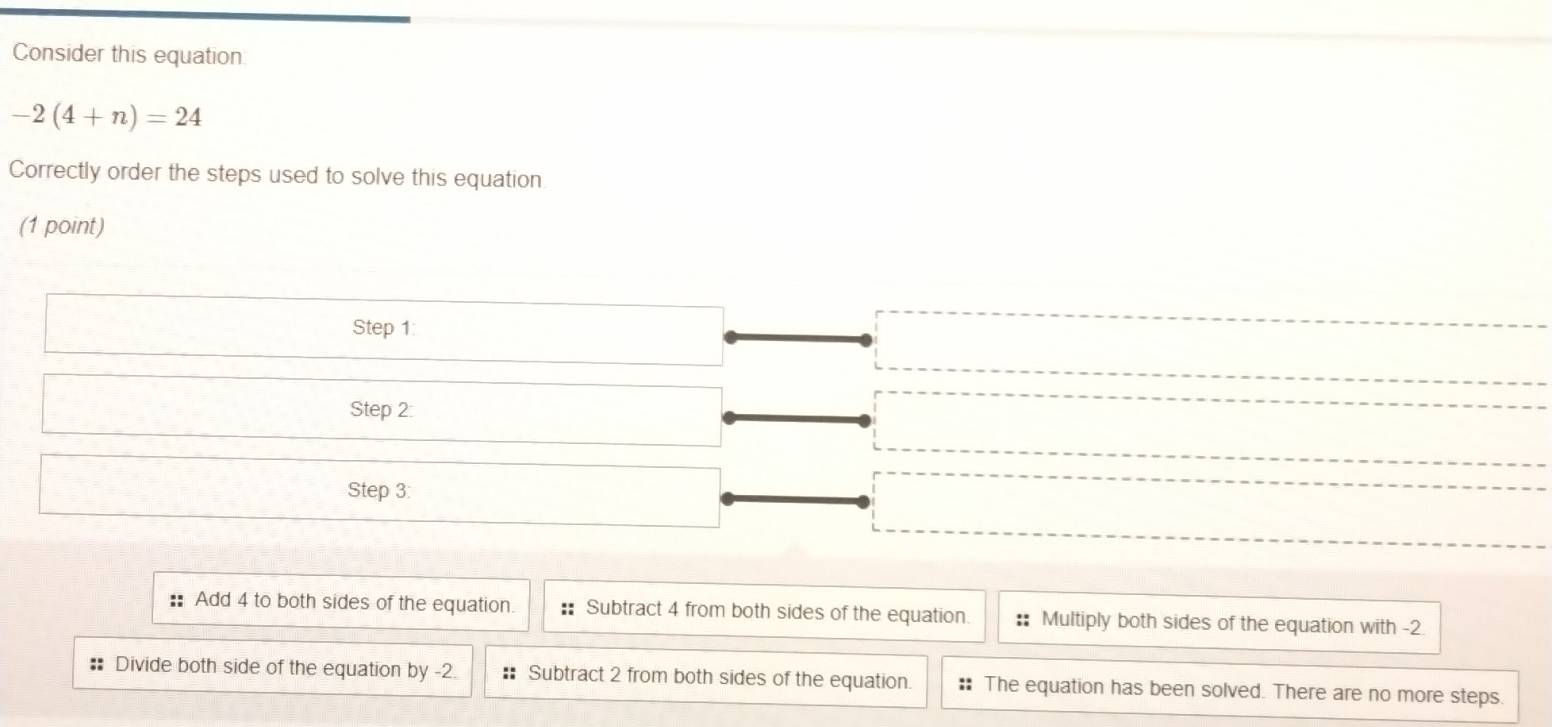The image size is (1552, 727).
Task: Click the drag handle on 'Multiply both sides with -2'
Action: point(1022,620)
